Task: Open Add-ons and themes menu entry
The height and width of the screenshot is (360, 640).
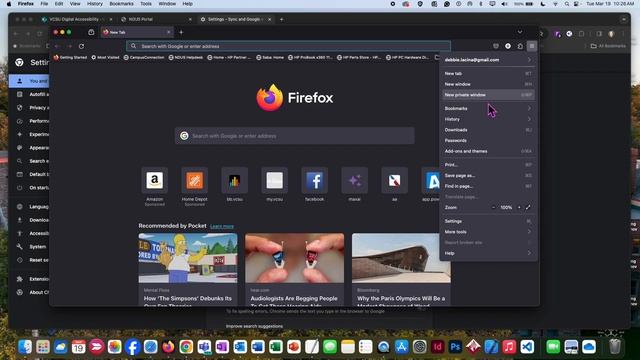Action: pyautogui.click(x=488, y=151)
